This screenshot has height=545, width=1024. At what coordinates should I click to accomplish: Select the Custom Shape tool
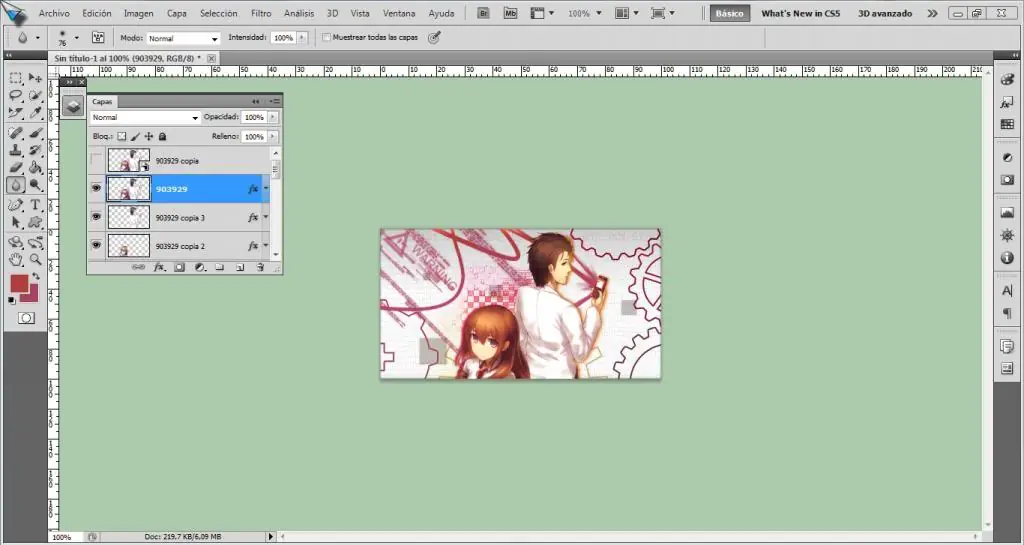35,223
